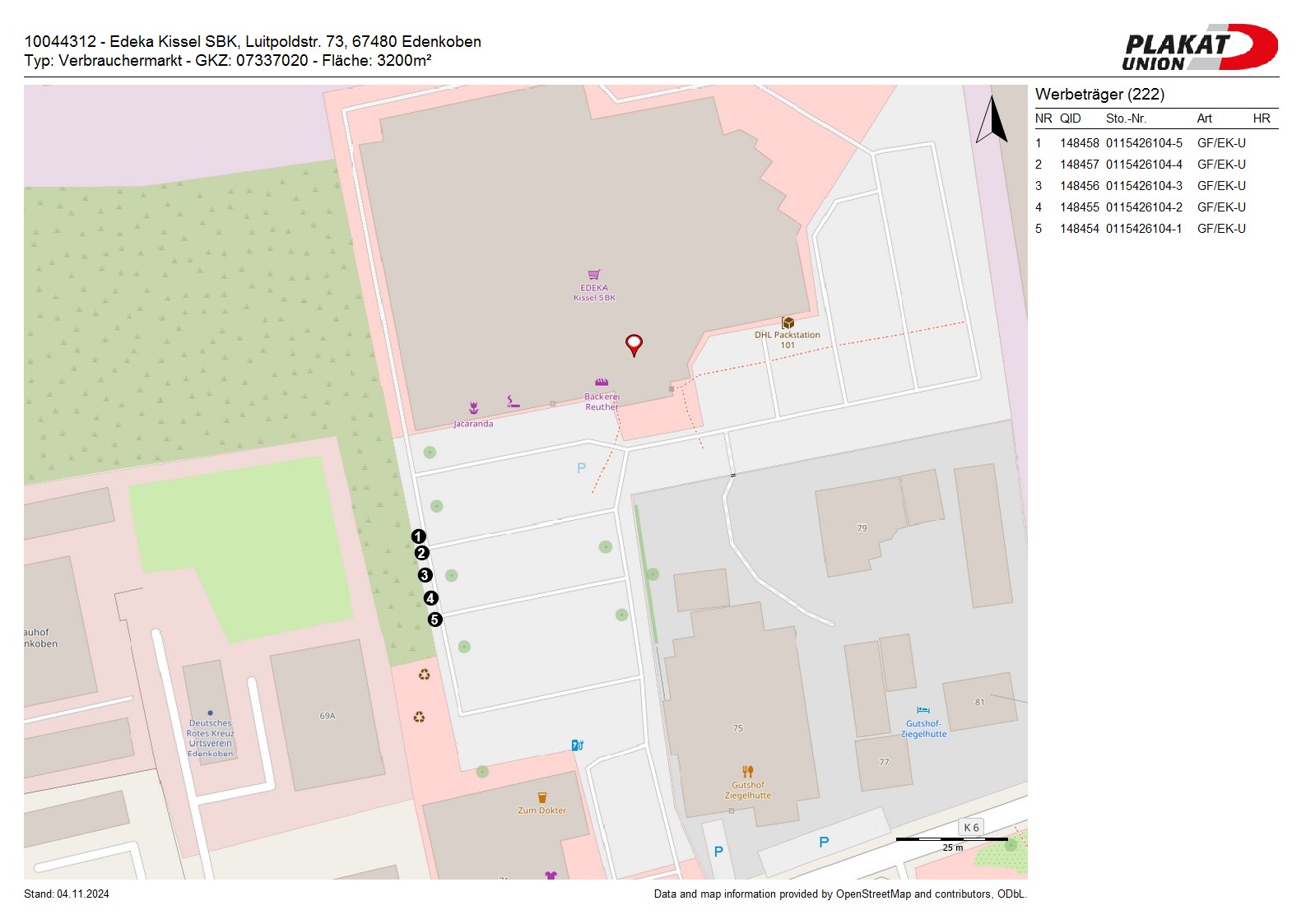Click the north arrow compass icon
Image resolution: width=1306 pixels, height=924 pixels.
pyautogui.click(x=992, y=120)
